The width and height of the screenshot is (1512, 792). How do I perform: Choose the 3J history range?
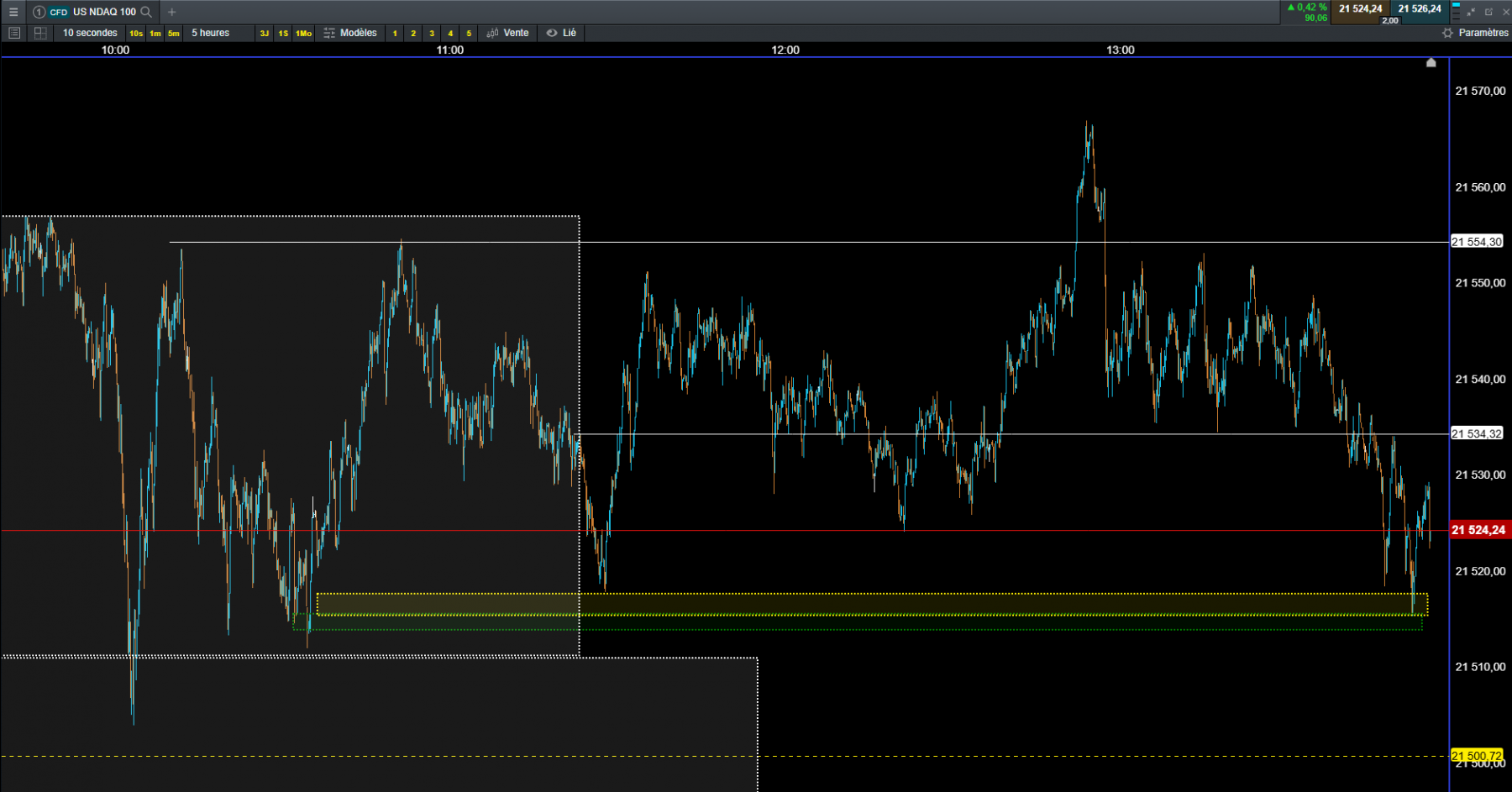265,34
